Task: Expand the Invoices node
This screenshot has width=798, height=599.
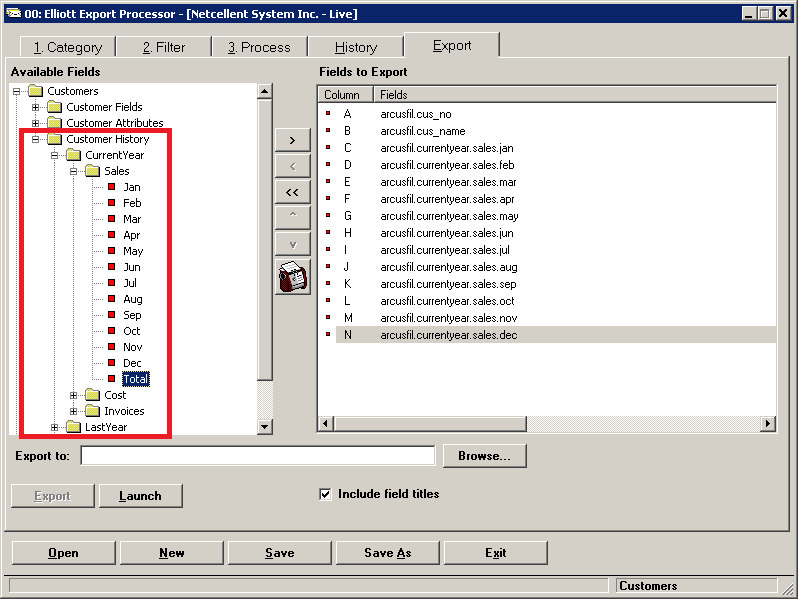Action: 73,411
